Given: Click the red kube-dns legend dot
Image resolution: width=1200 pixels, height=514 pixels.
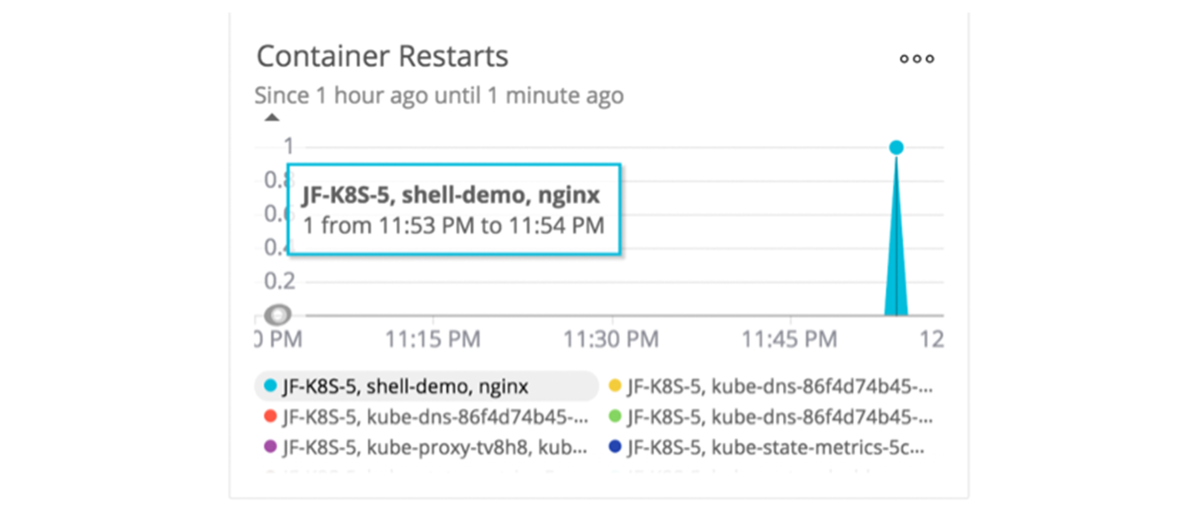Looking at the screenshot, I should pos(270,416).
